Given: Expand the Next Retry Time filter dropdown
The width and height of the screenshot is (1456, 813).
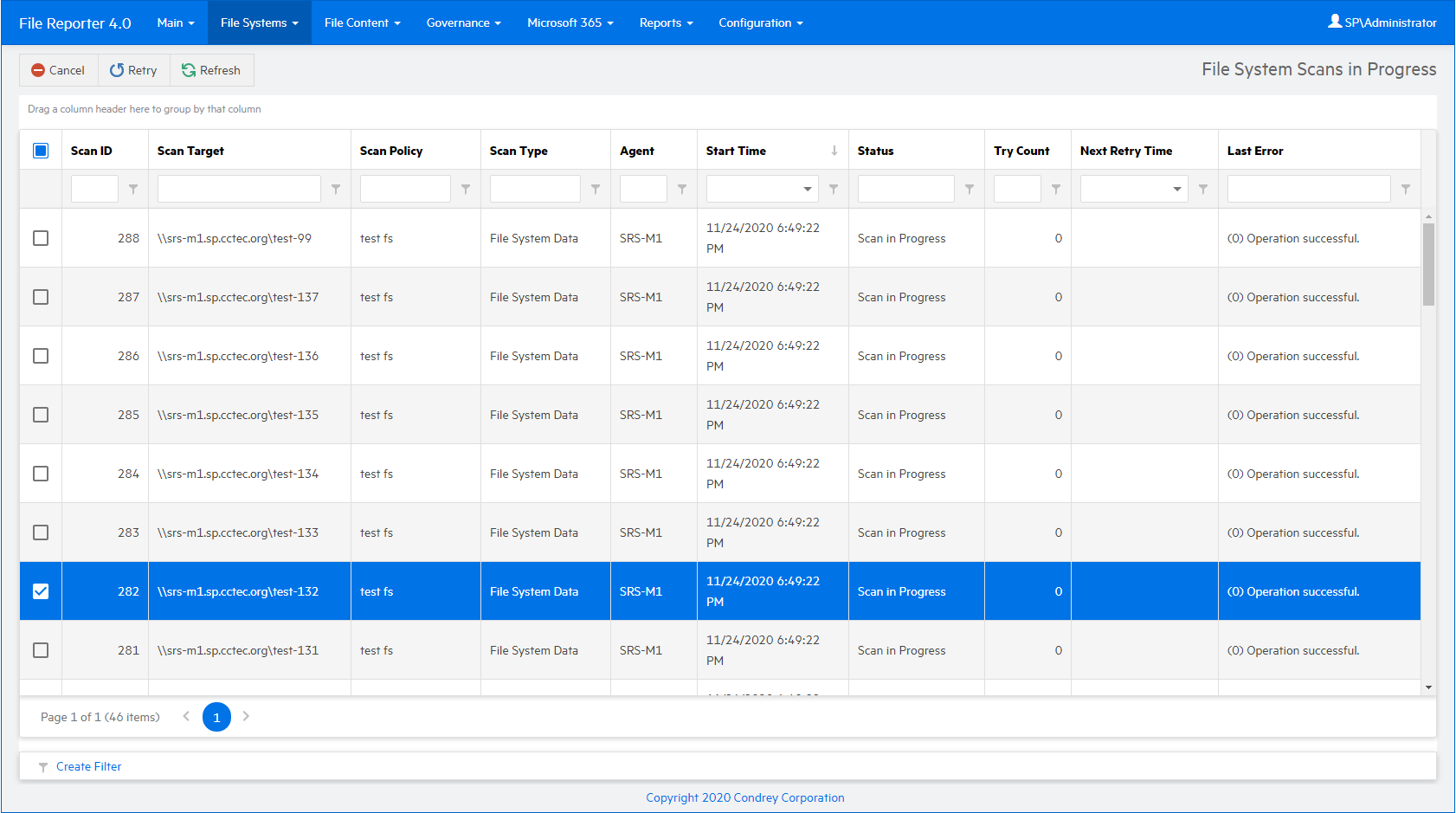Looking at the screenshot, I should point(1176,189).
